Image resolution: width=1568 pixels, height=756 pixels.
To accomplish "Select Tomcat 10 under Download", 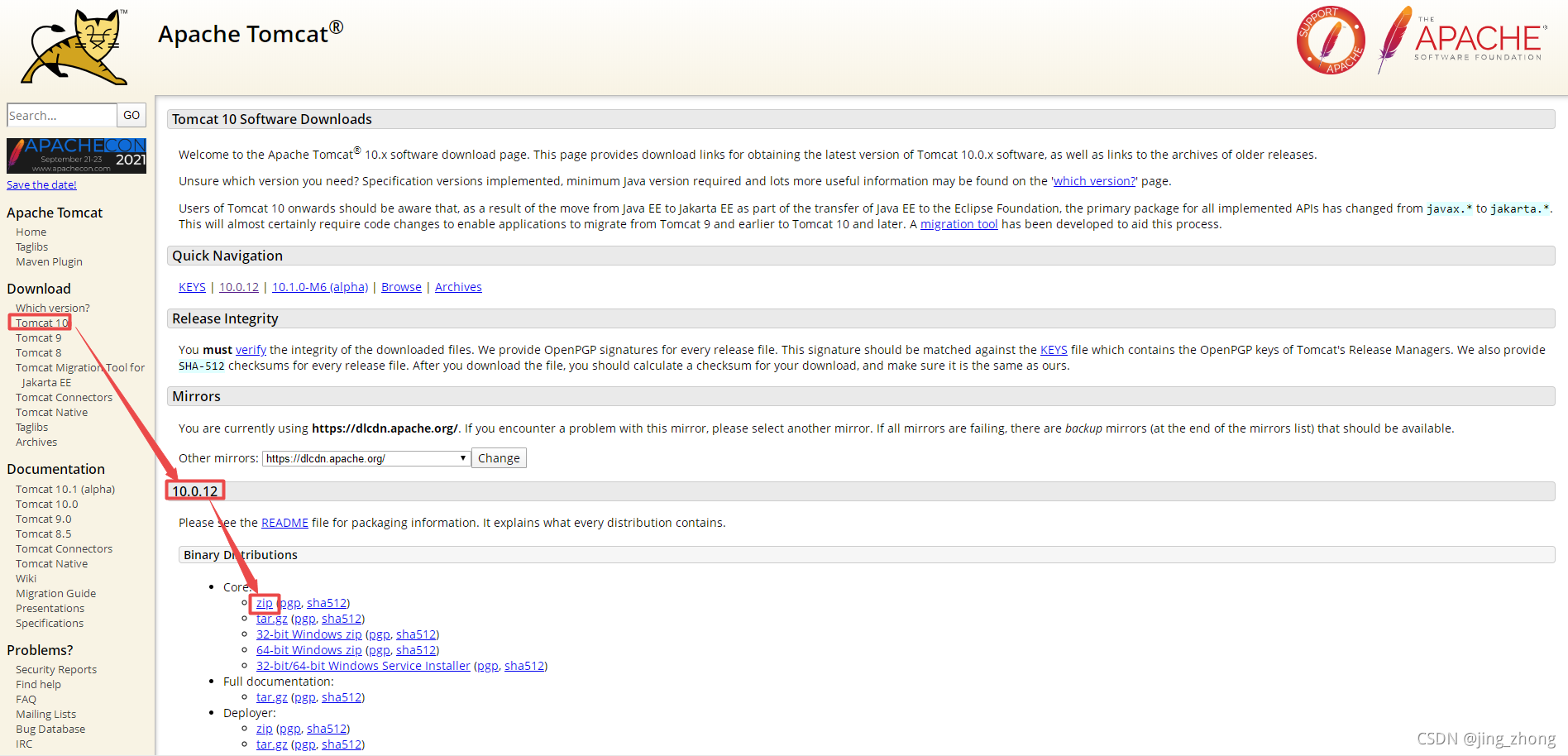I will (41, 323).
